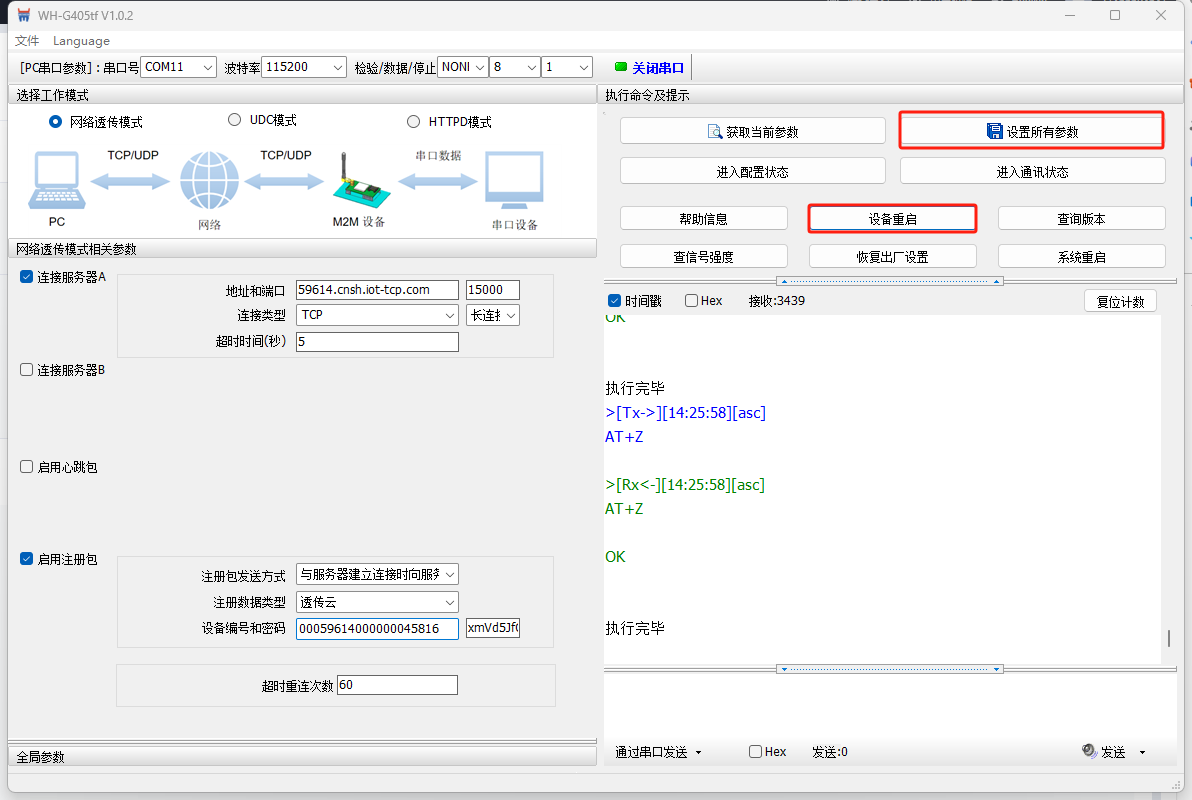Open the 文件 menu
The height and width of the screenshot is (800, 1192).
27,41
